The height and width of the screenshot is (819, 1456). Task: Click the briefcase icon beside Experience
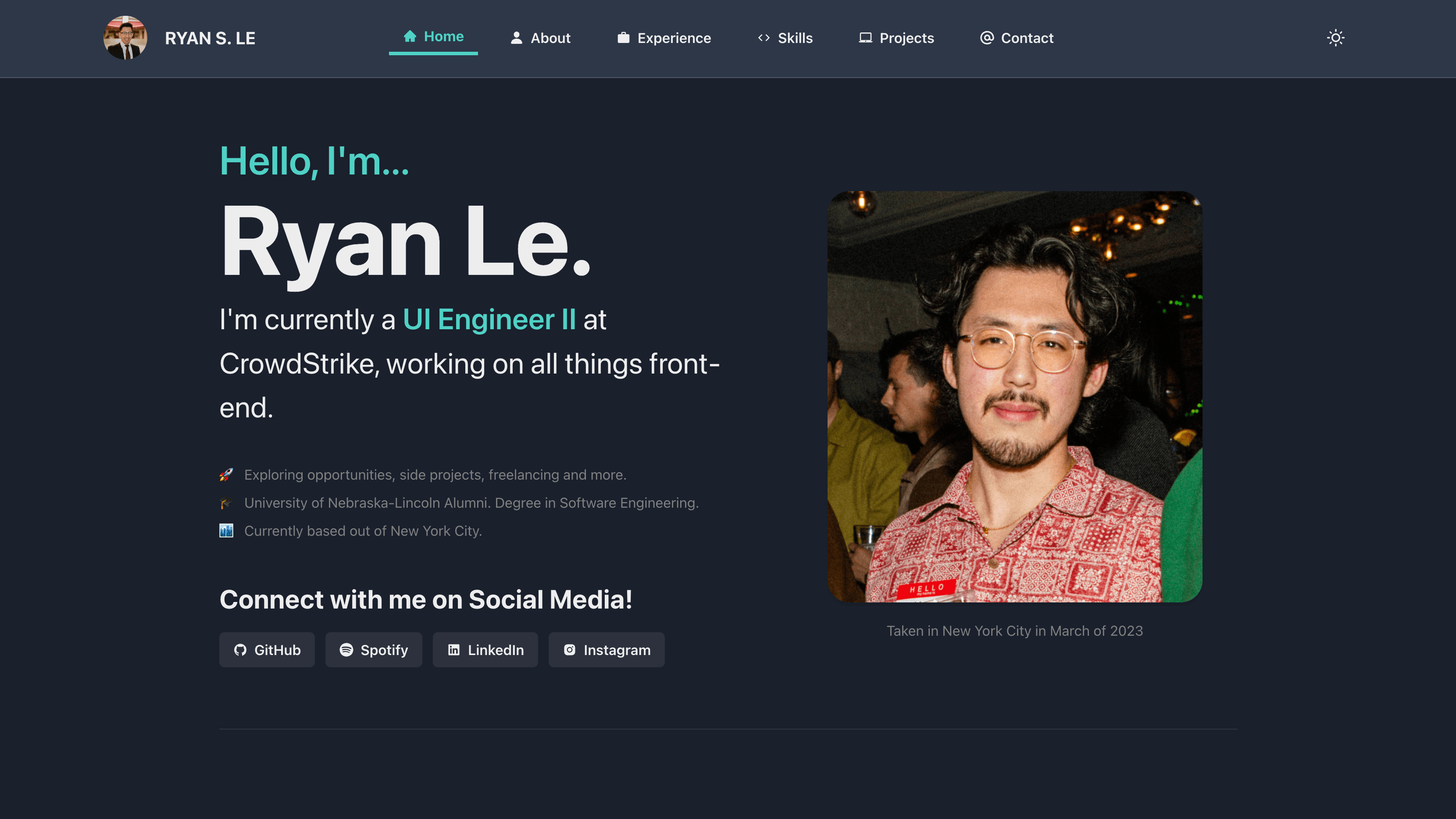click(x=624, y=38)
